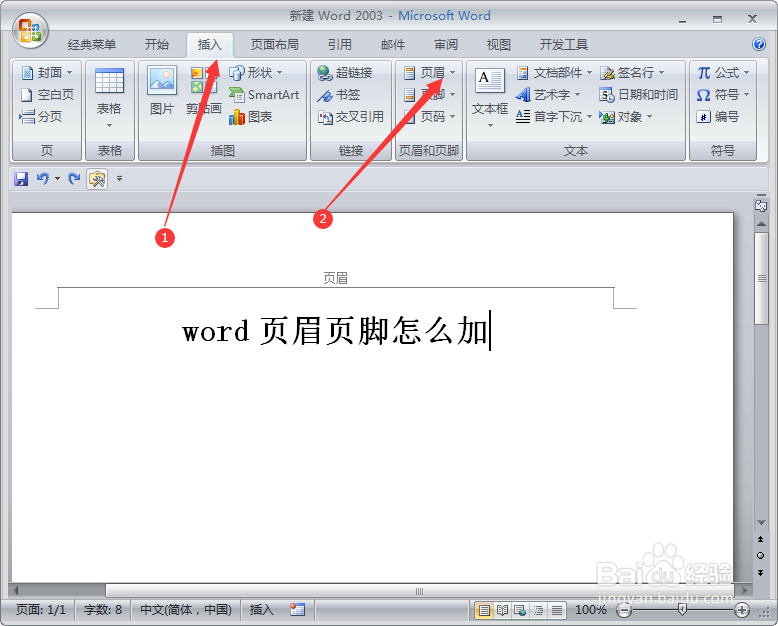Image resolution: width=778 pixels, height=626 pixels.
Task: Click page count 页面: 1/1 in status bar
Action: click(41, 609)
